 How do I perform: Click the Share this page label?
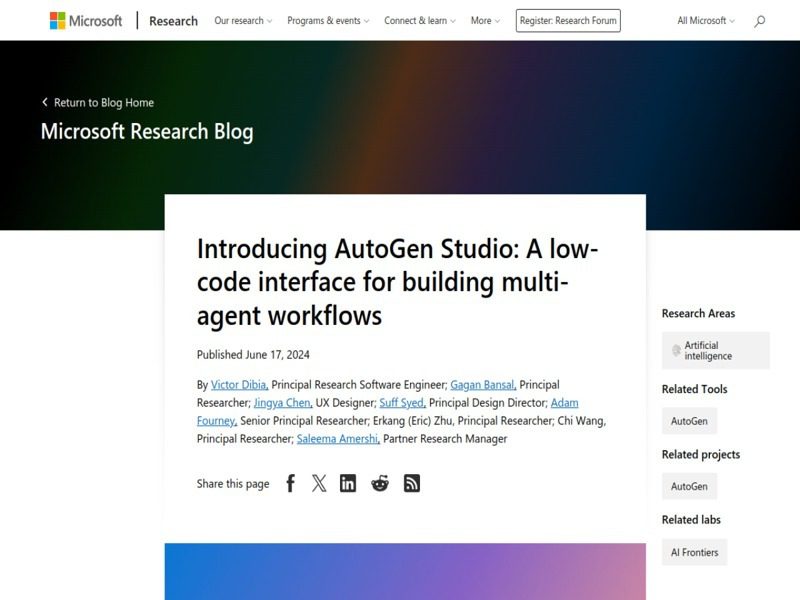click(x=233, y=484)
